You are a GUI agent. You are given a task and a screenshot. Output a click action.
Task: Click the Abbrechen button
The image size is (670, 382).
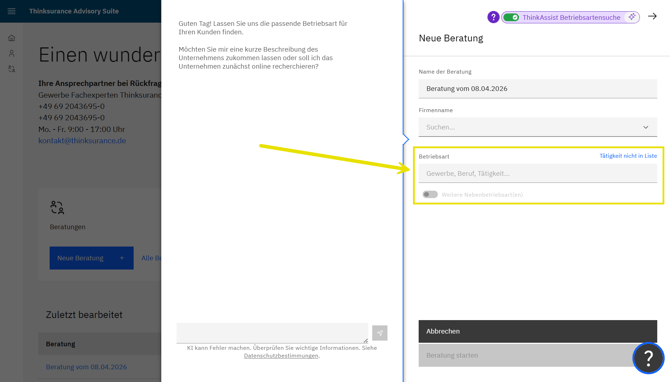538,331
